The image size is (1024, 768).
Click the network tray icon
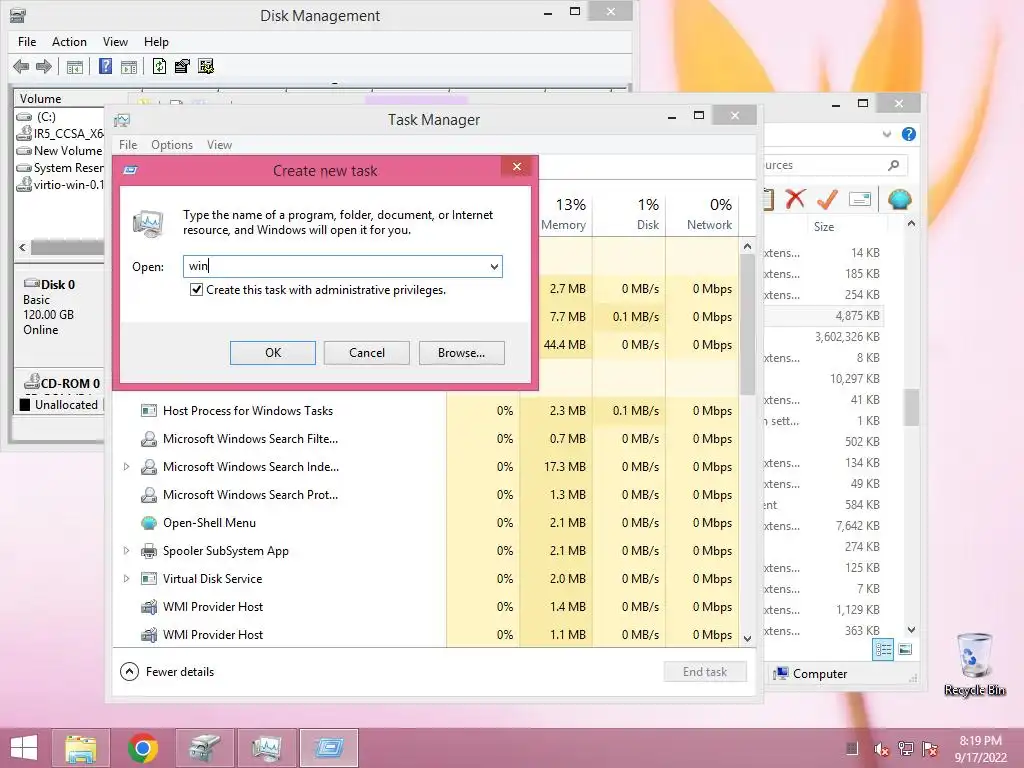coord(906,748)
